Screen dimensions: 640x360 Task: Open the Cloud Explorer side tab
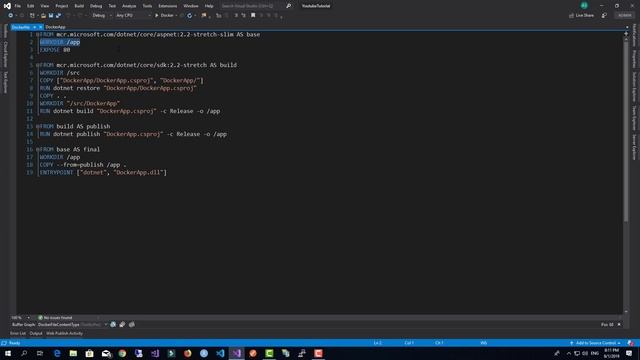click(x=5, y=54)
